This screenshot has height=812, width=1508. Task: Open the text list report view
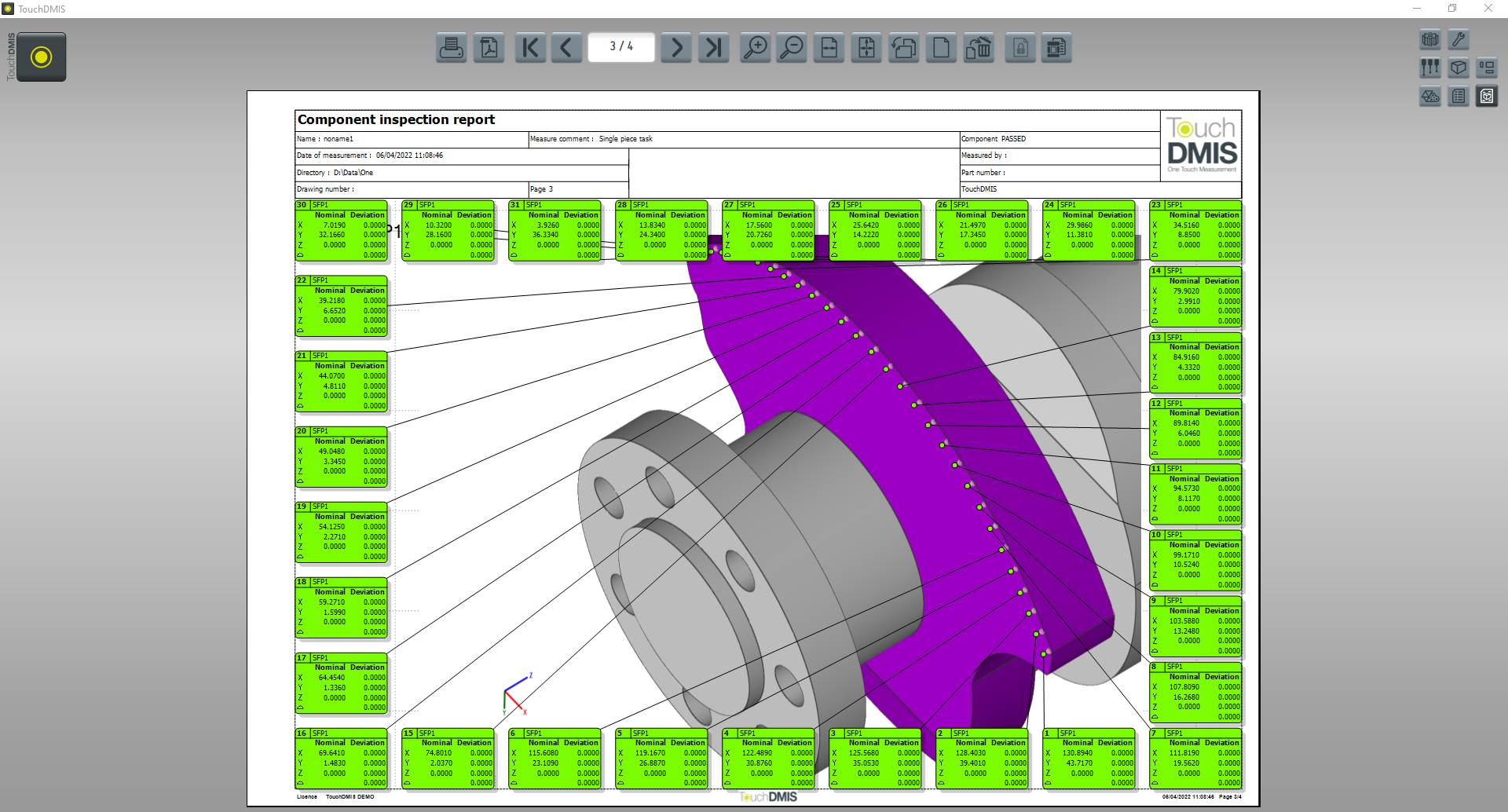1459,96
